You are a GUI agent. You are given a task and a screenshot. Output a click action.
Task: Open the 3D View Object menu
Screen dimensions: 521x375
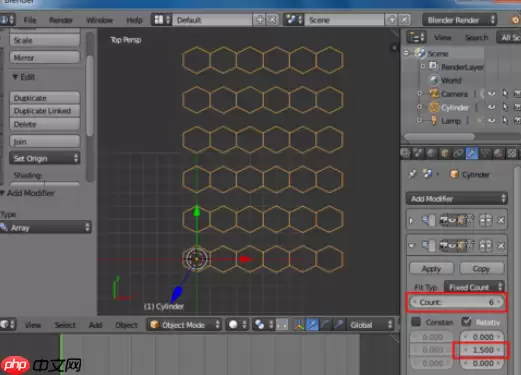[x=126, y=325]
